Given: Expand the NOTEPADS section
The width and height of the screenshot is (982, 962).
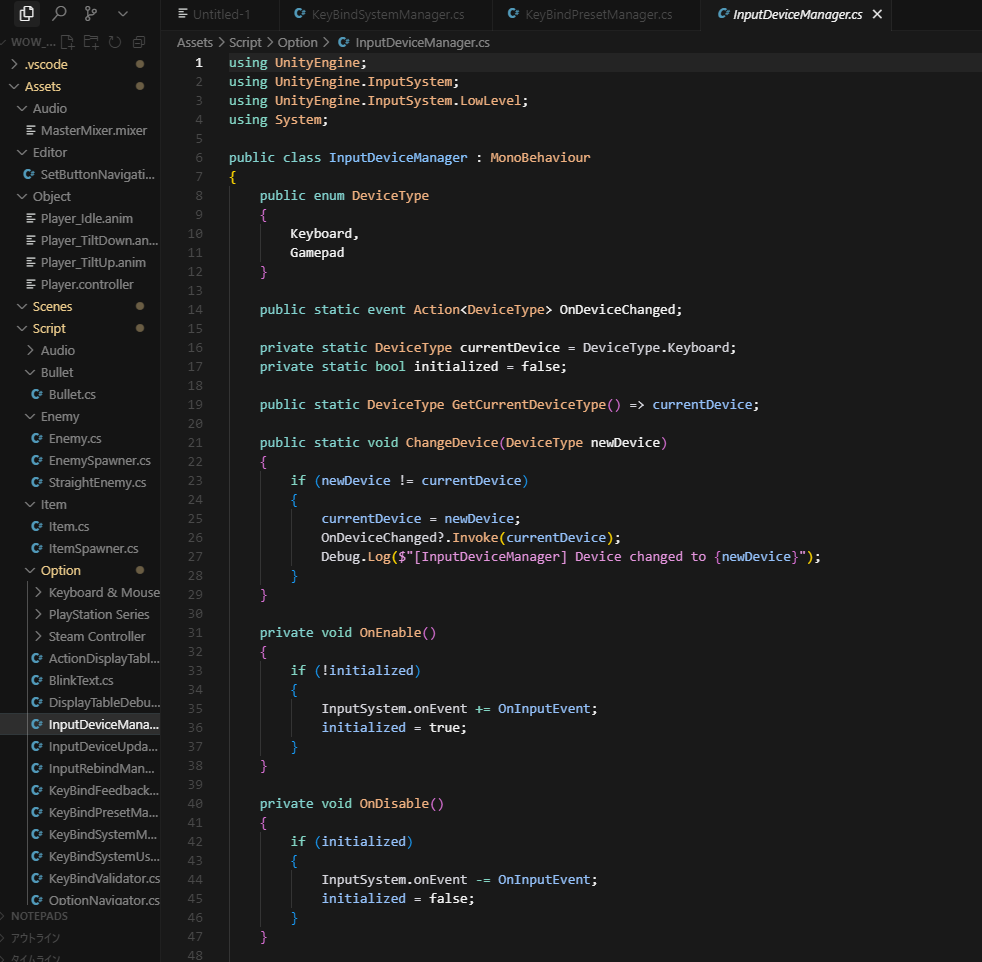Looking at the screenshot, I should pyautogui.click(x=39, y=916).
